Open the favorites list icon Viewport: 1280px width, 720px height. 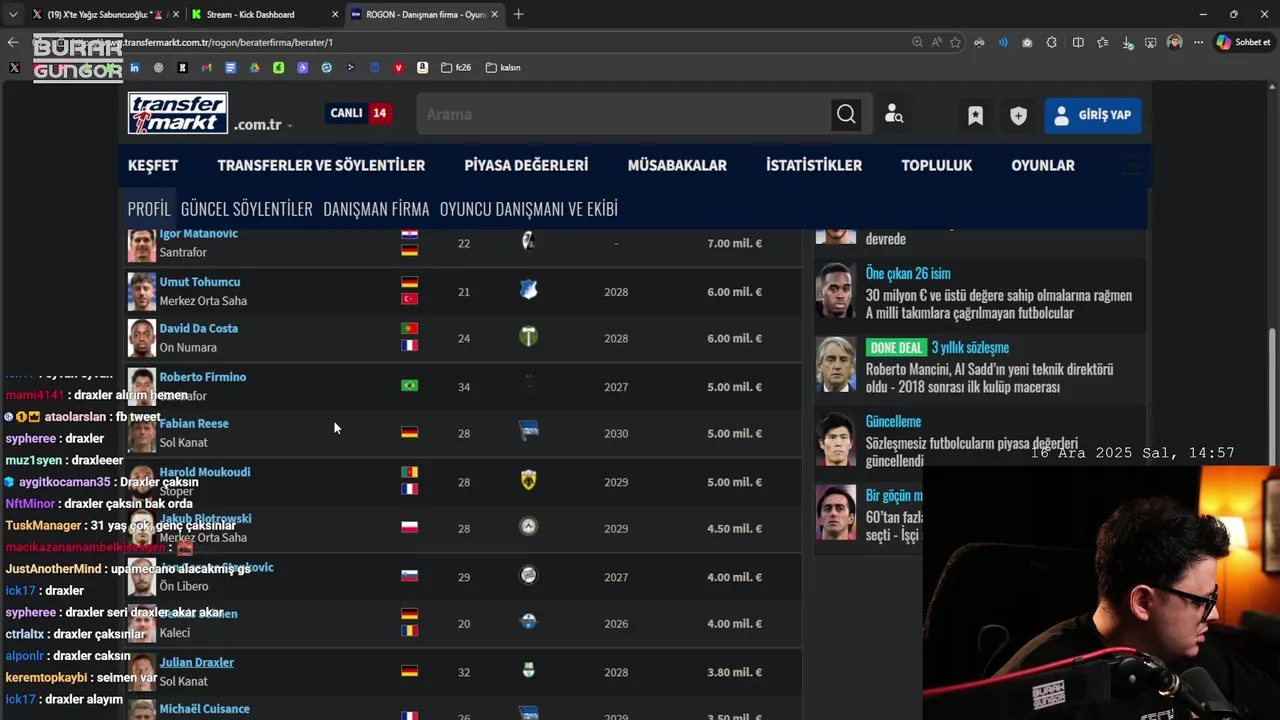pyautogui.click(x=1102, y=42)
